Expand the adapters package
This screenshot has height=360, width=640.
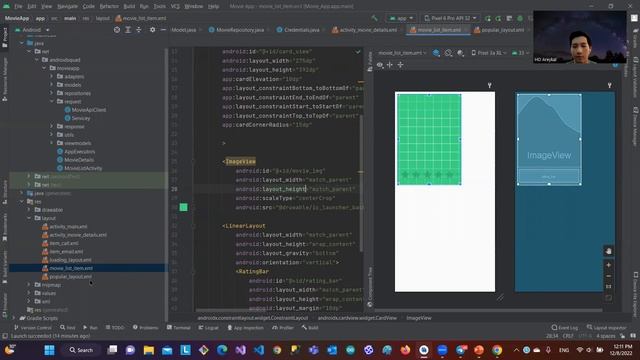(x=52, y=76)
